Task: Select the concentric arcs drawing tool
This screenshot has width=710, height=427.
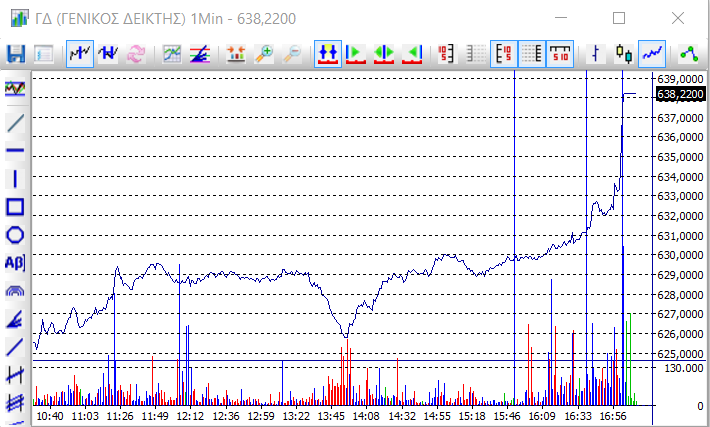Action: tap(15, 291)
